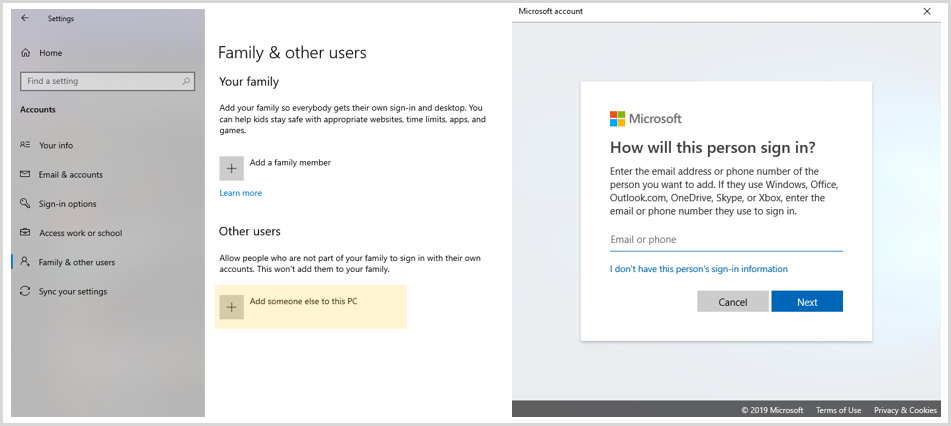Image resolution: width=951 pixels, height=426 pixels.
Task: Open the Email & accounts page
Action: (x=71, y=174)
